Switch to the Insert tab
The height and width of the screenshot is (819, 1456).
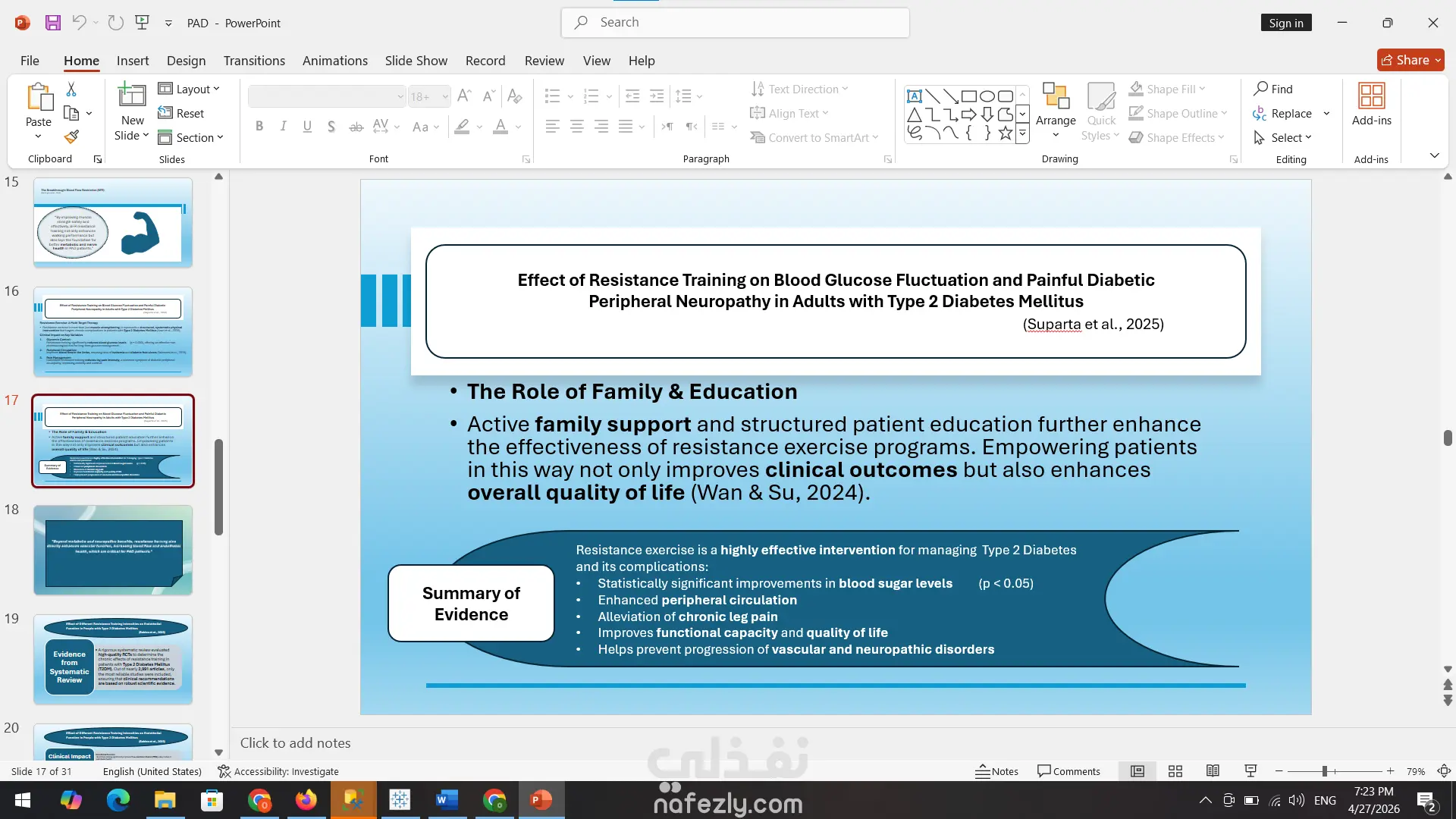133,61
